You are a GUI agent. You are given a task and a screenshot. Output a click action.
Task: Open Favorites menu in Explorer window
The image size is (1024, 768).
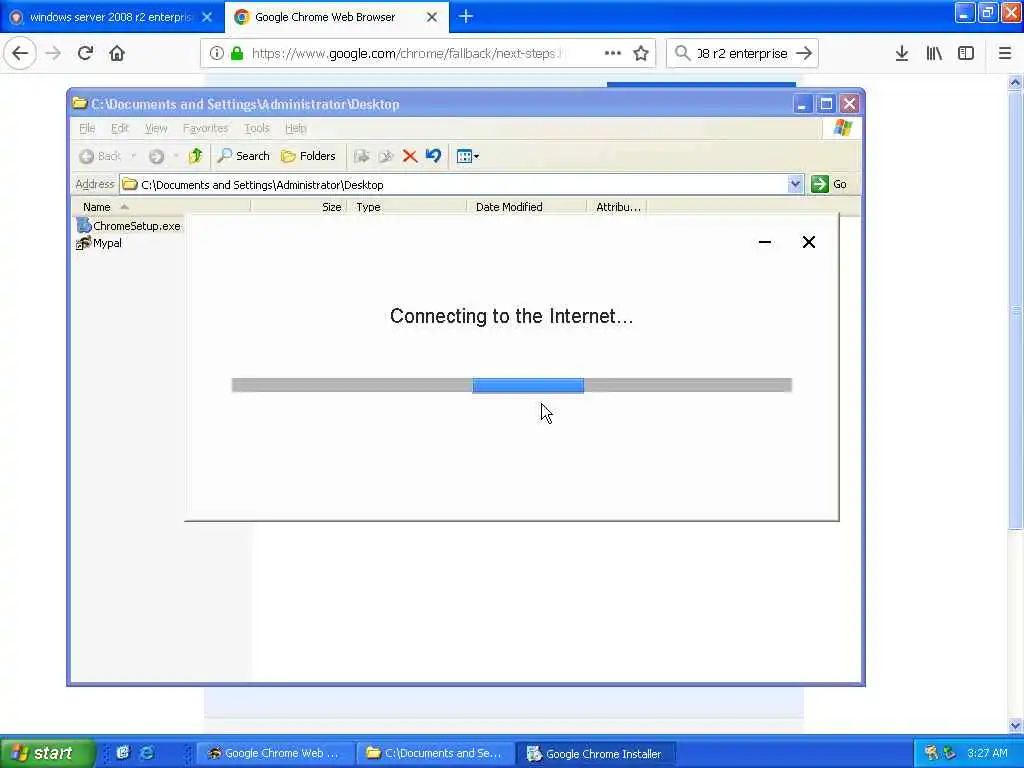(x=205, y=129)
